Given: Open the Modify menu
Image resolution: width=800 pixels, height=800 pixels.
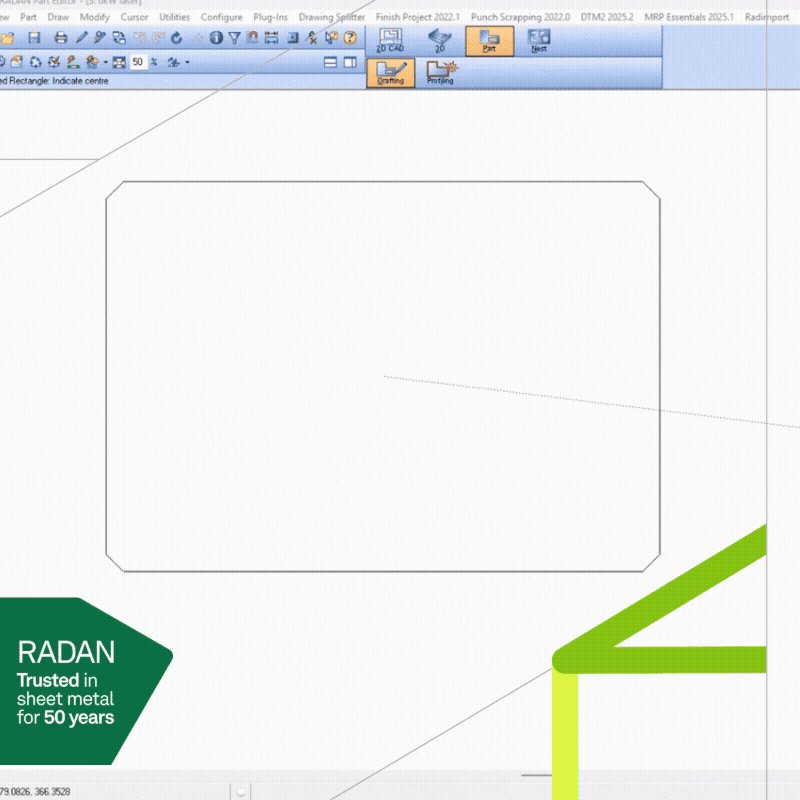Looking at the screenshot, I should pyautogui.click(x=94, y=17).
